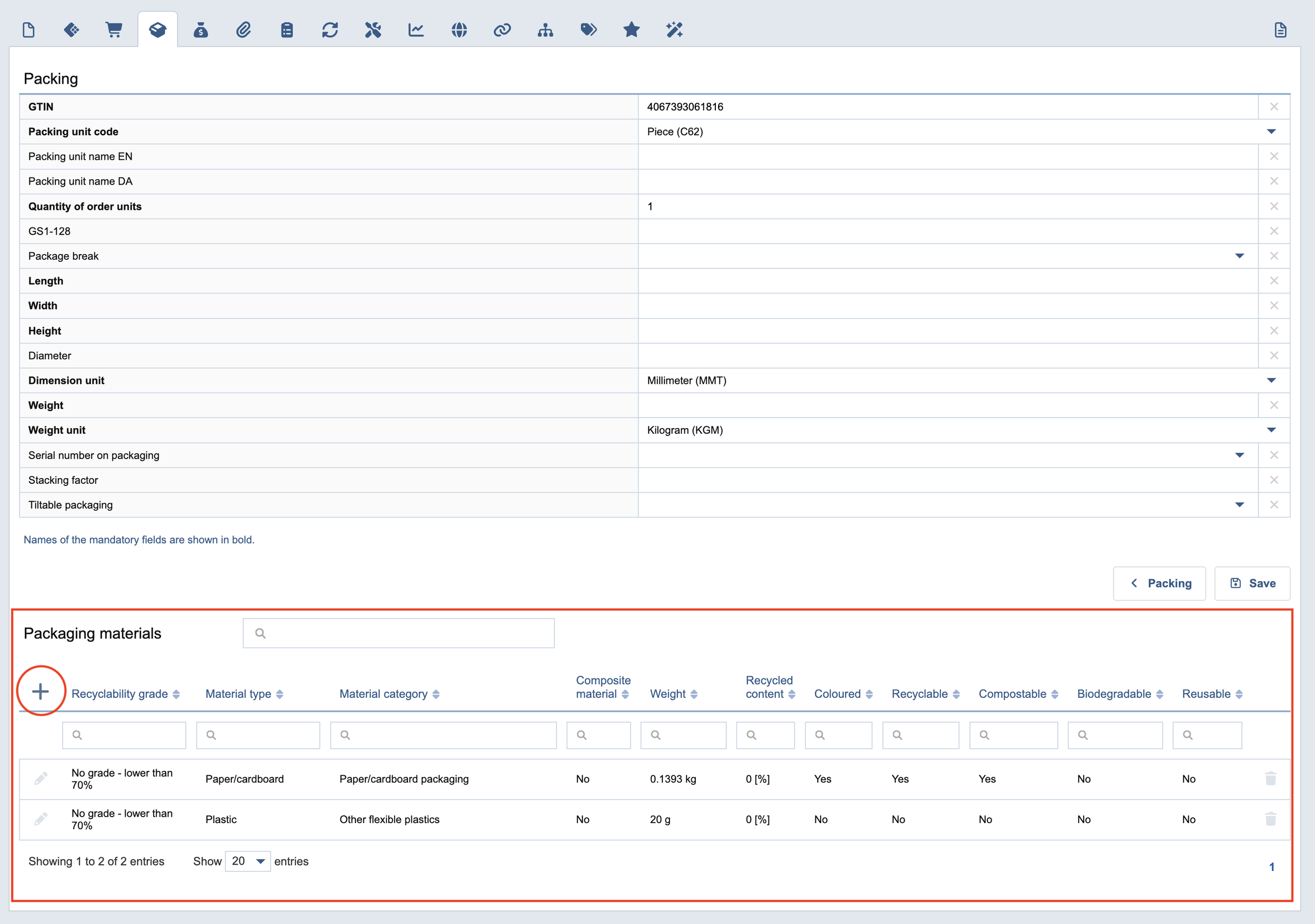Expand the Packing unit code dropdown
Image resolution: width=1315 pixels, height=924 pixels.
tap(1271, 131)
